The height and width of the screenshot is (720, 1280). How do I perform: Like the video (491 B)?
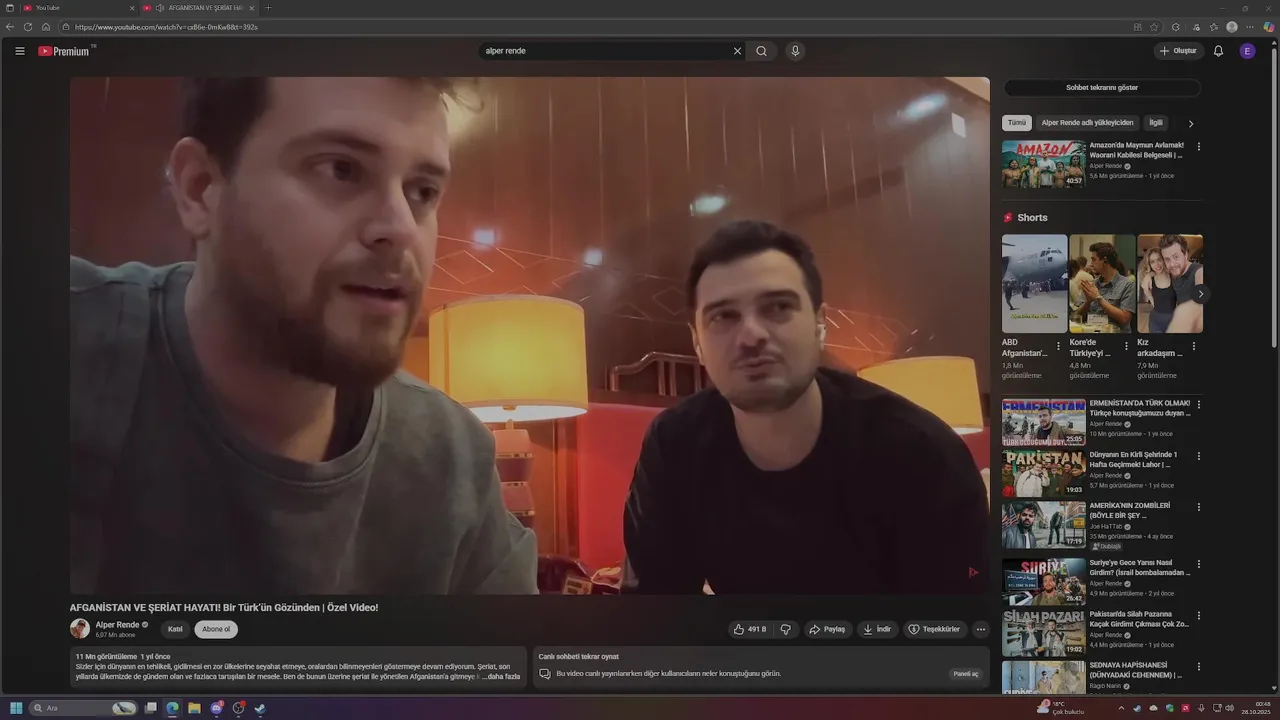click(x=749, y=629)
